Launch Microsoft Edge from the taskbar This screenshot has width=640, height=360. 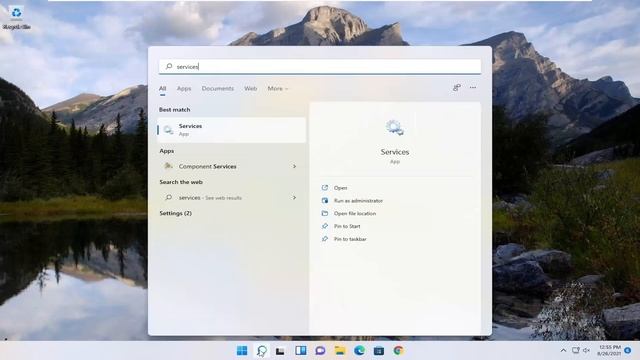(x=359, y=351)
